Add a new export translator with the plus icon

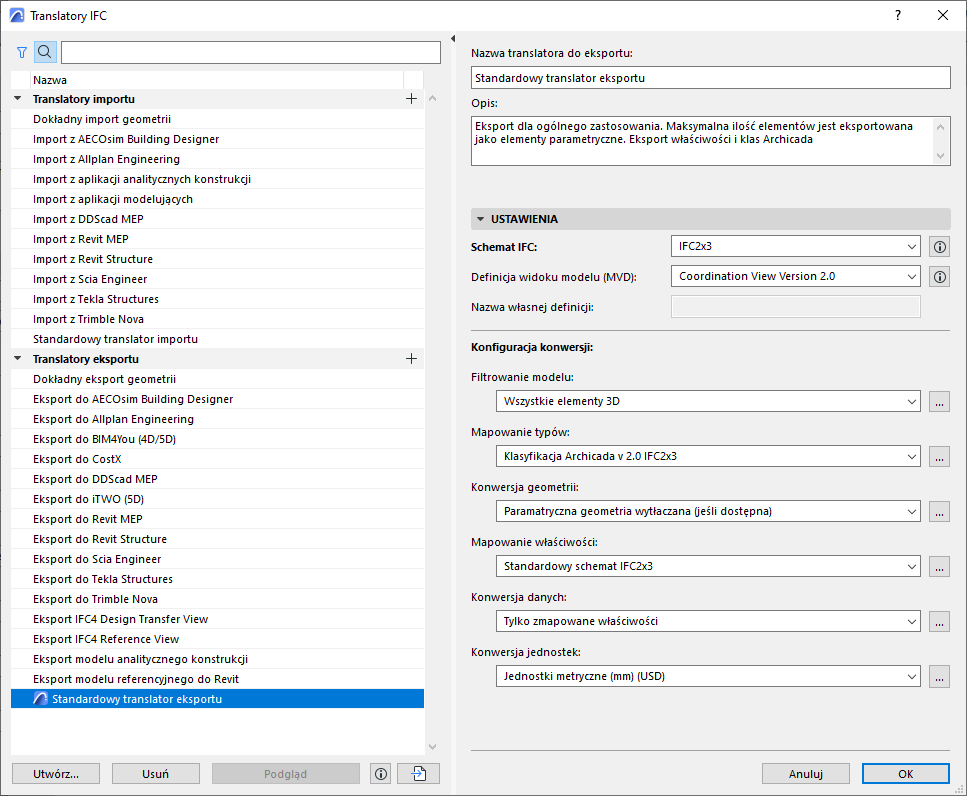[x=411, y=358]
